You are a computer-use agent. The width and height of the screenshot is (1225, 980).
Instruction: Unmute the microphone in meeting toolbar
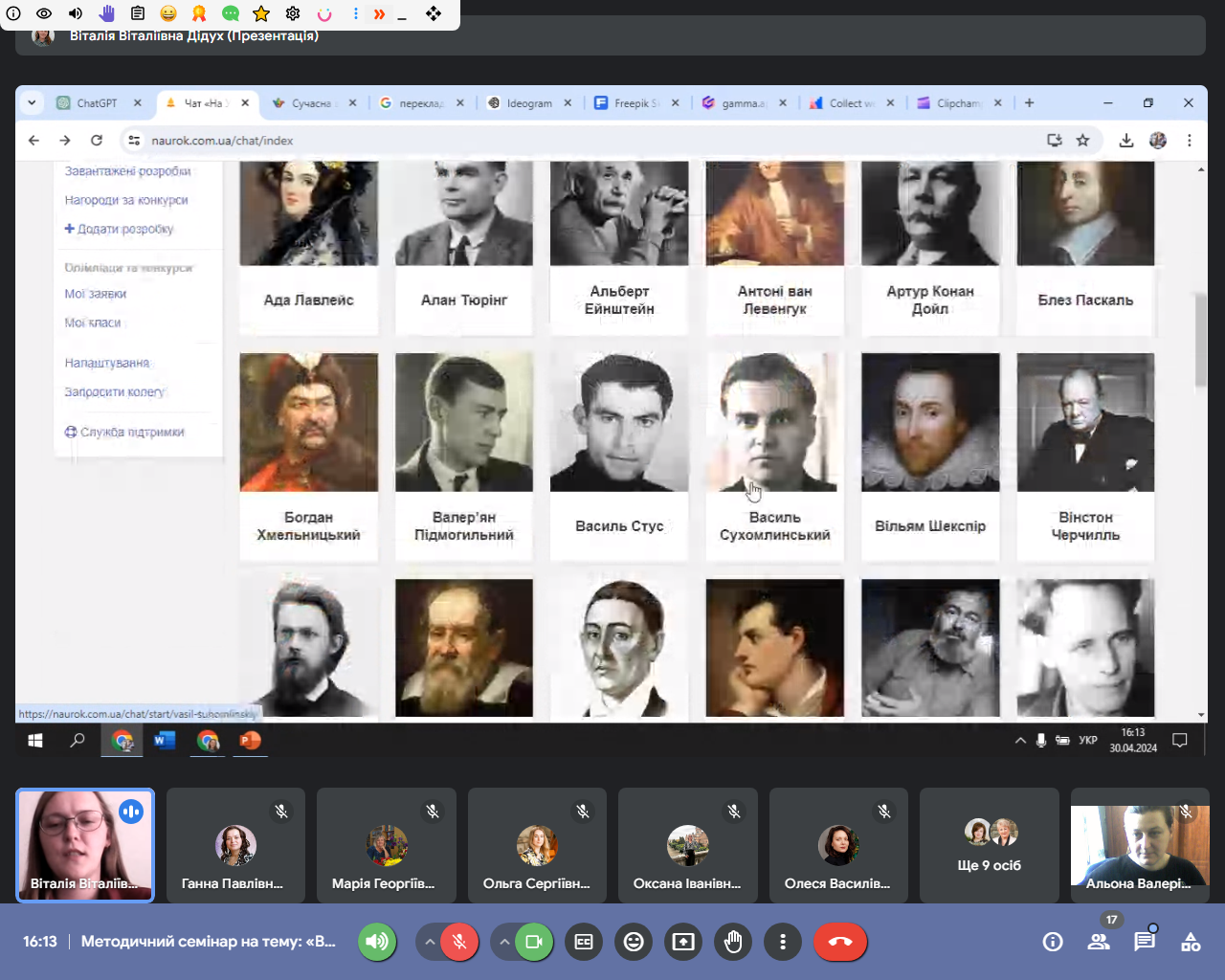click(459, 942)
